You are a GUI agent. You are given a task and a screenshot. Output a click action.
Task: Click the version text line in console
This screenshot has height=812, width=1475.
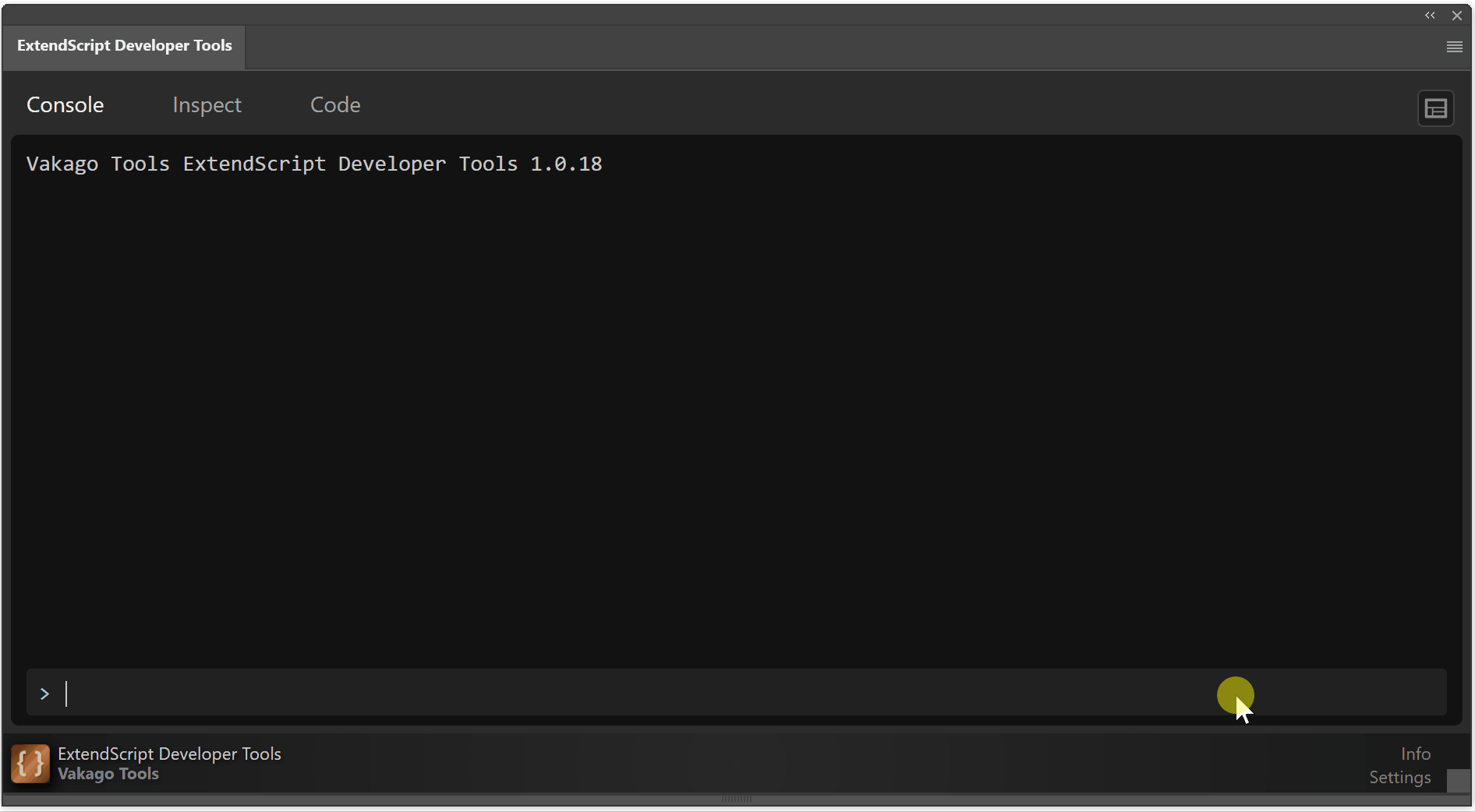314,164
